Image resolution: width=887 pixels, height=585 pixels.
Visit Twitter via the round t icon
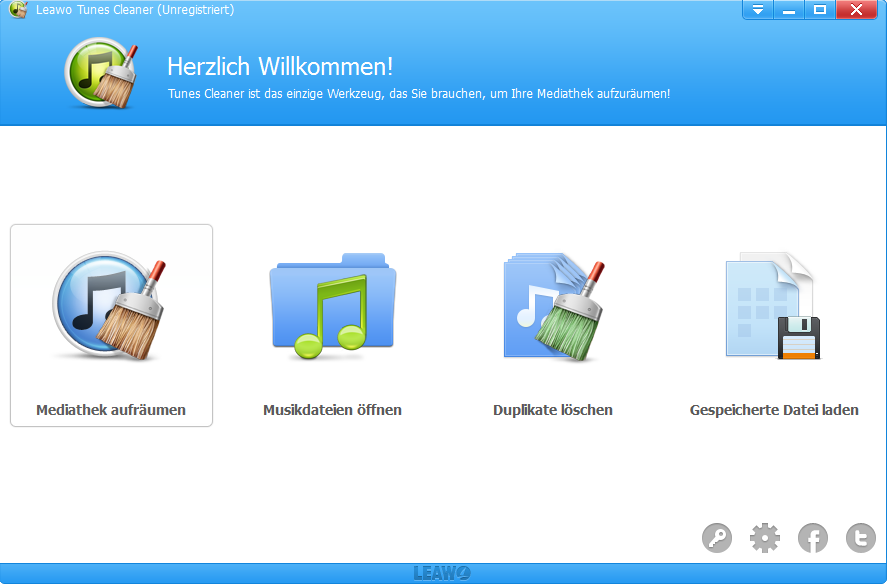(861, 537)
